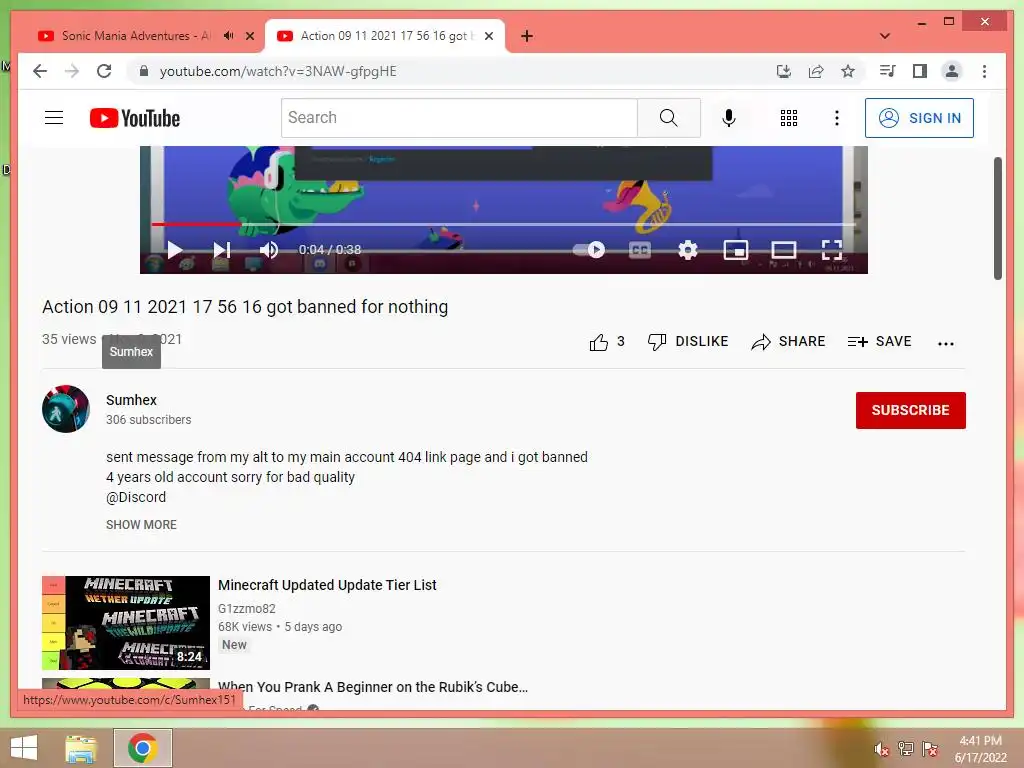Open the Minecraft Updated Update Tier List title
Image resolution: width=1024 pixels, height=768 pixels.
[x=327, y=585]
